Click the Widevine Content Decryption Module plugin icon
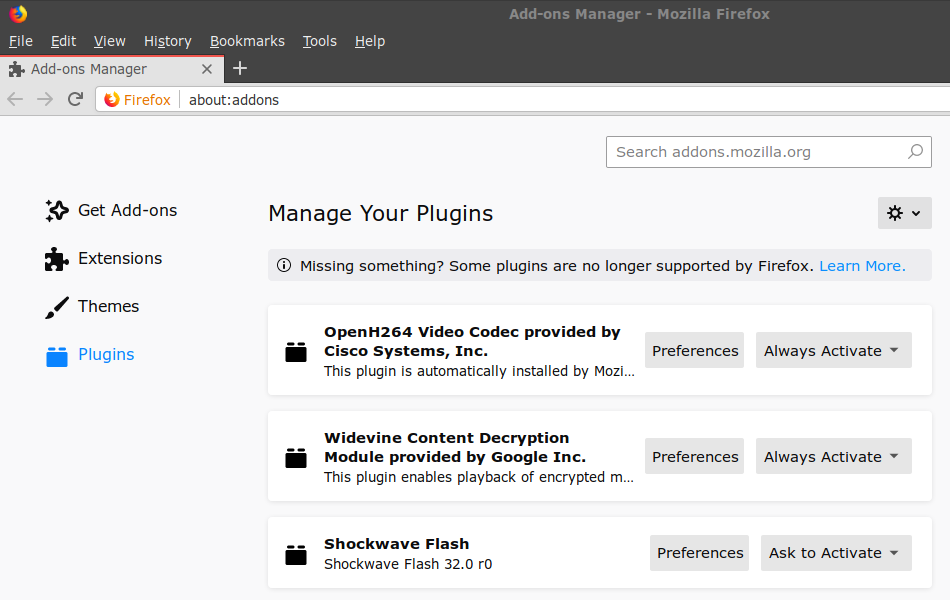950x600 pixels. [x=296, y=458]
